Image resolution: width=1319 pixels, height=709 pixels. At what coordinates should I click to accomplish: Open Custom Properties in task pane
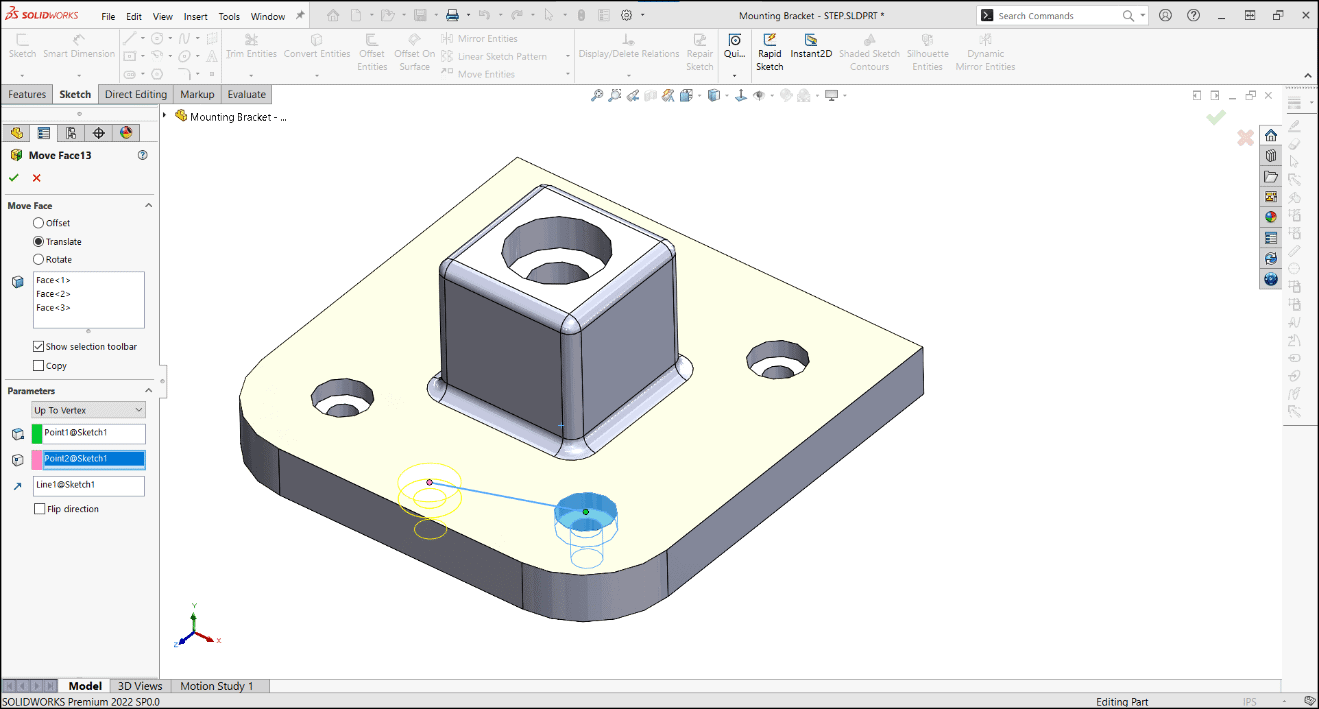(1271, 238)
